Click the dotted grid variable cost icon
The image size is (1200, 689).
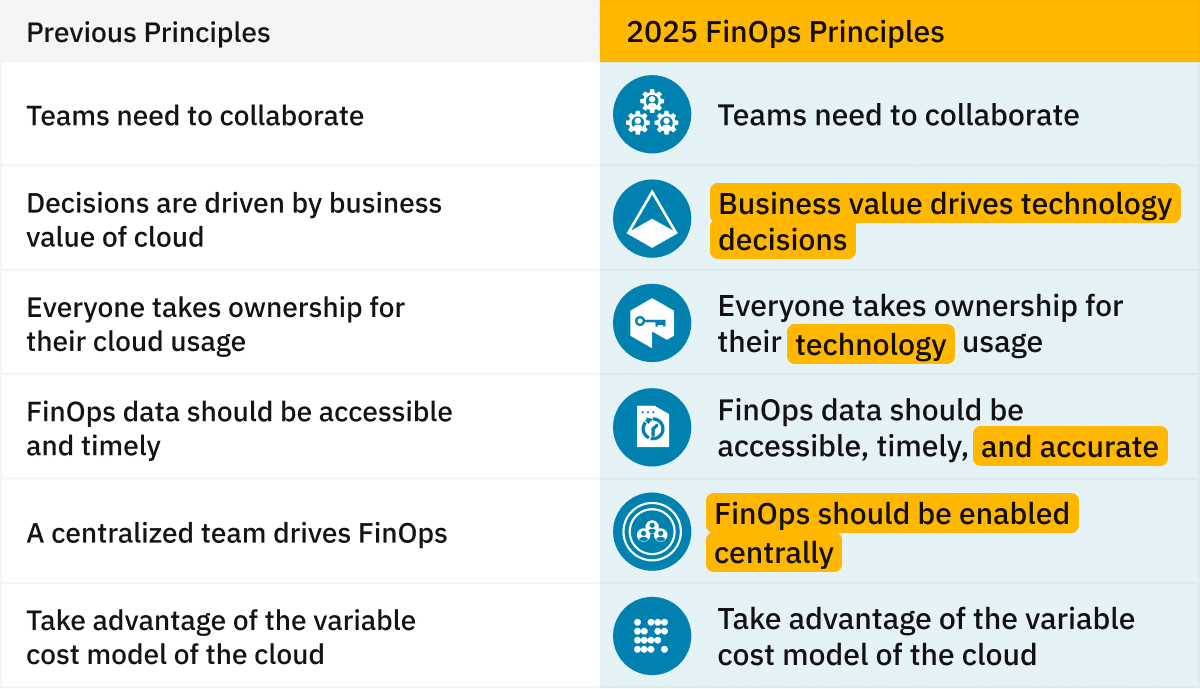pyautogui.click(x=651, y=636)
